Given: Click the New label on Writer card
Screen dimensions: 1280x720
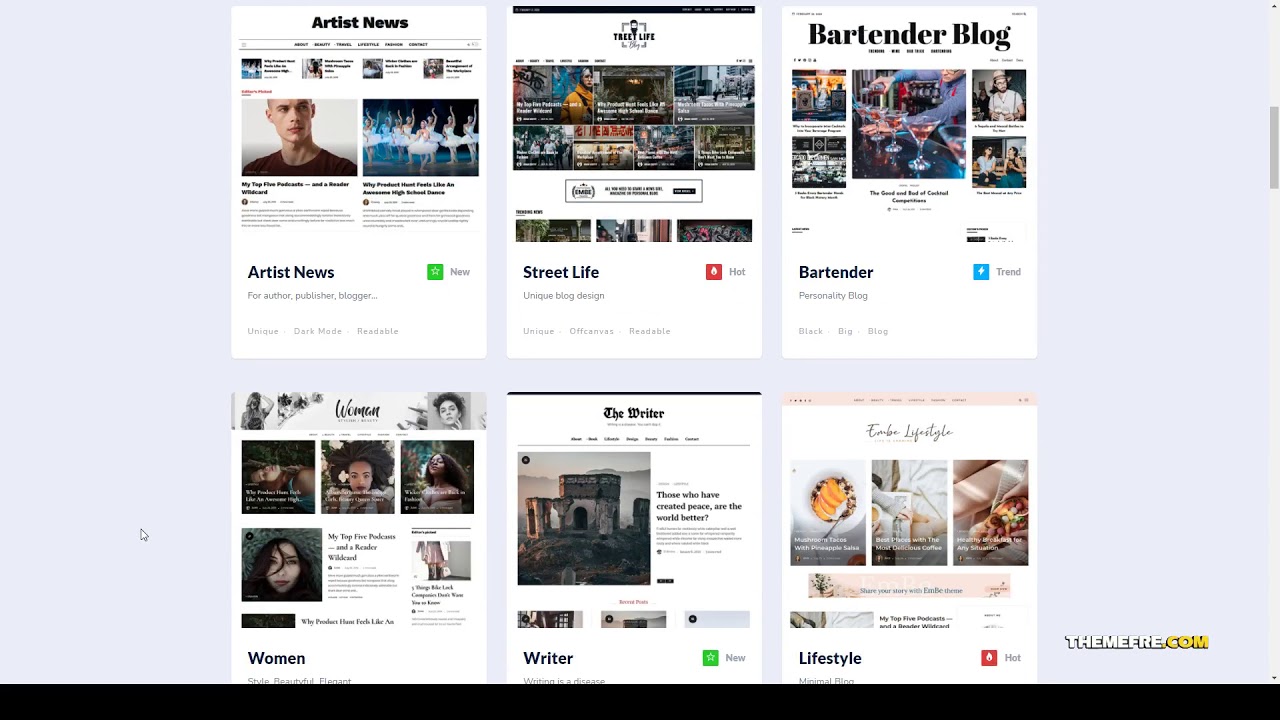Looking at the screenshot, I should pyautogui.click(x=735, y=658).
